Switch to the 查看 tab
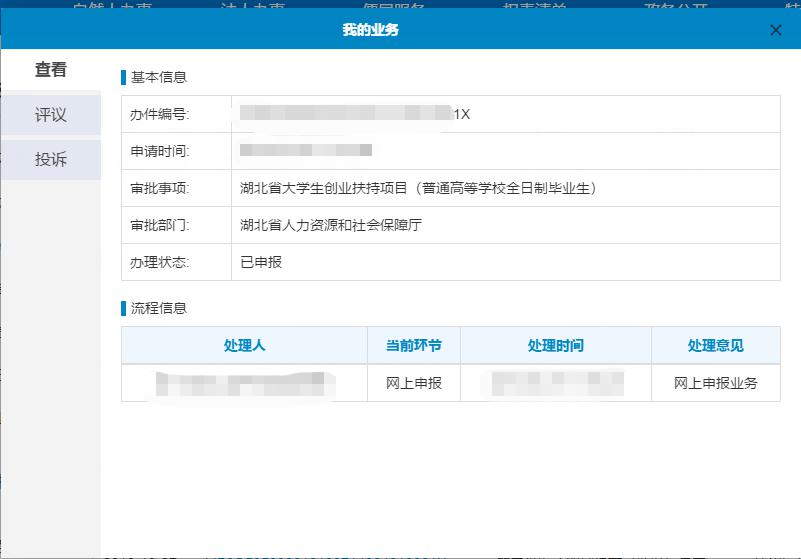Viewport: 801px width, 559px height. coord(51,70)
